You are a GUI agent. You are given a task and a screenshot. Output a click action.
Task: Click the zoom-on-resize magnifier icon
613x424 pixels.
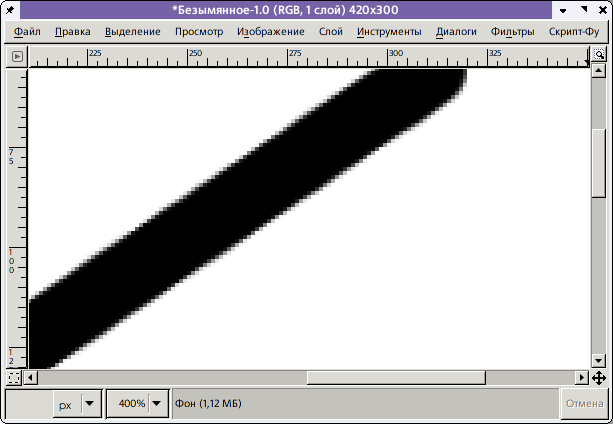[598, 57]
